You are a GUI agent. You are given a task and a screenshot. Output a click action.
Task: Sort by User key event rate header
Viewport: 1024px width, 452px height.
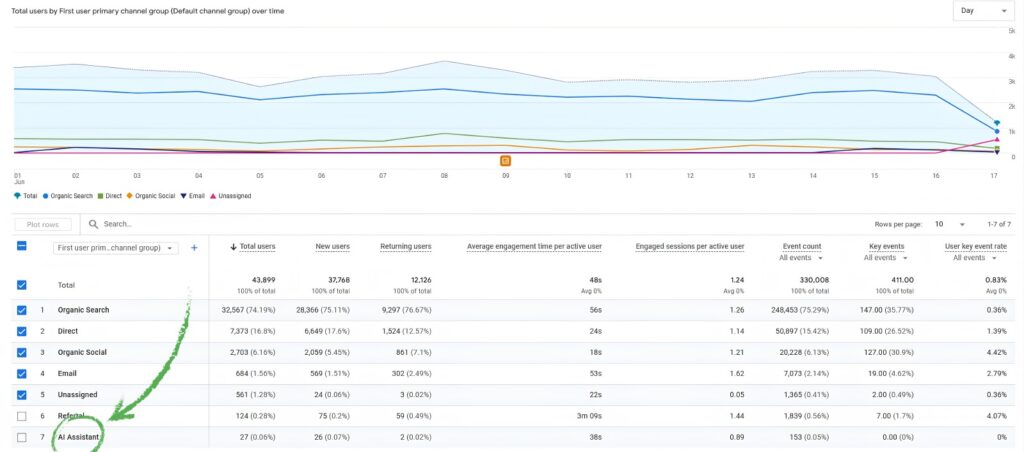pos(976,247)
